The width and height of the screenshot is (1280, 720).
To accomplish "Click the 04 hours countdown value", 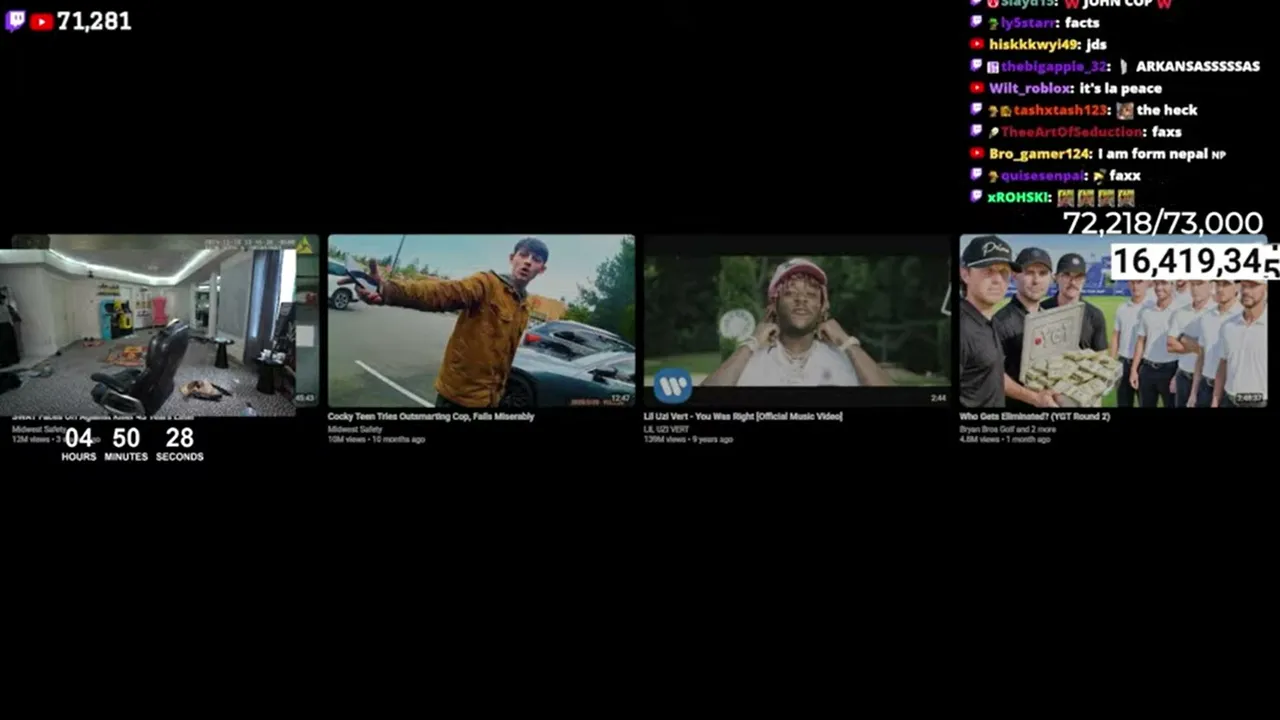I will 79,438.
